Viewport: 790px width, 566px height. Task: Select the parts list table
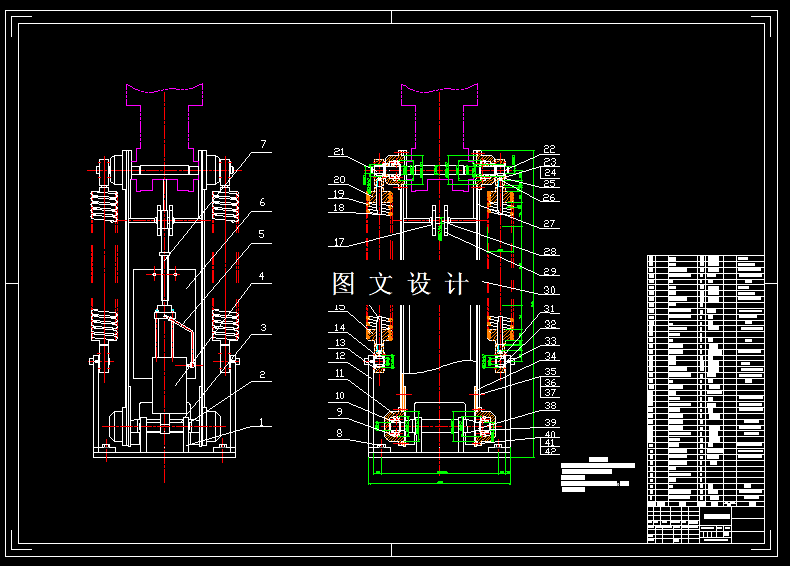tap(706, 381)
